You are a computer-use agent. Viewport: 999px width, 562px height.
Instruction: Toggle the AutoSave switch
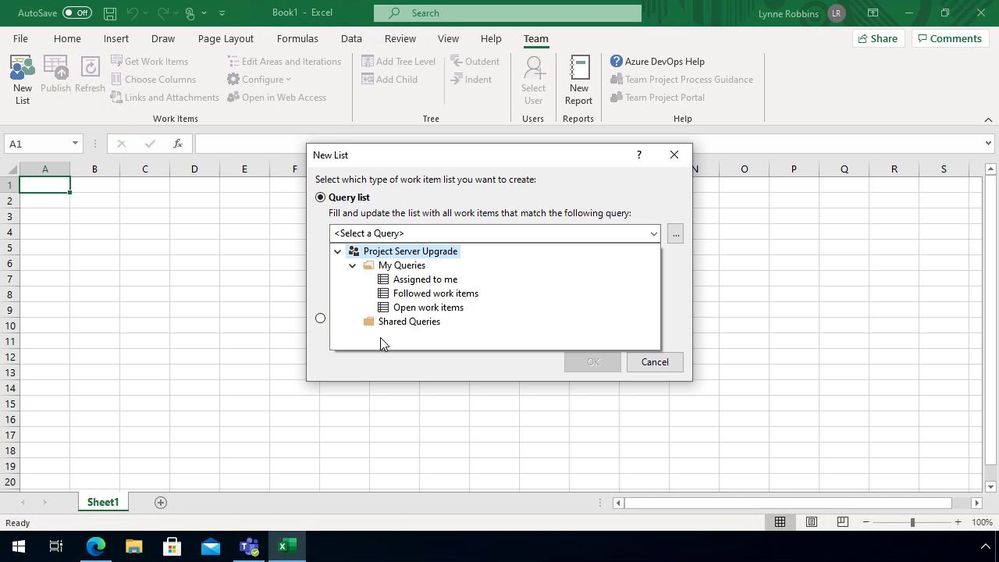pyautogui.click(x=77, y=13)
